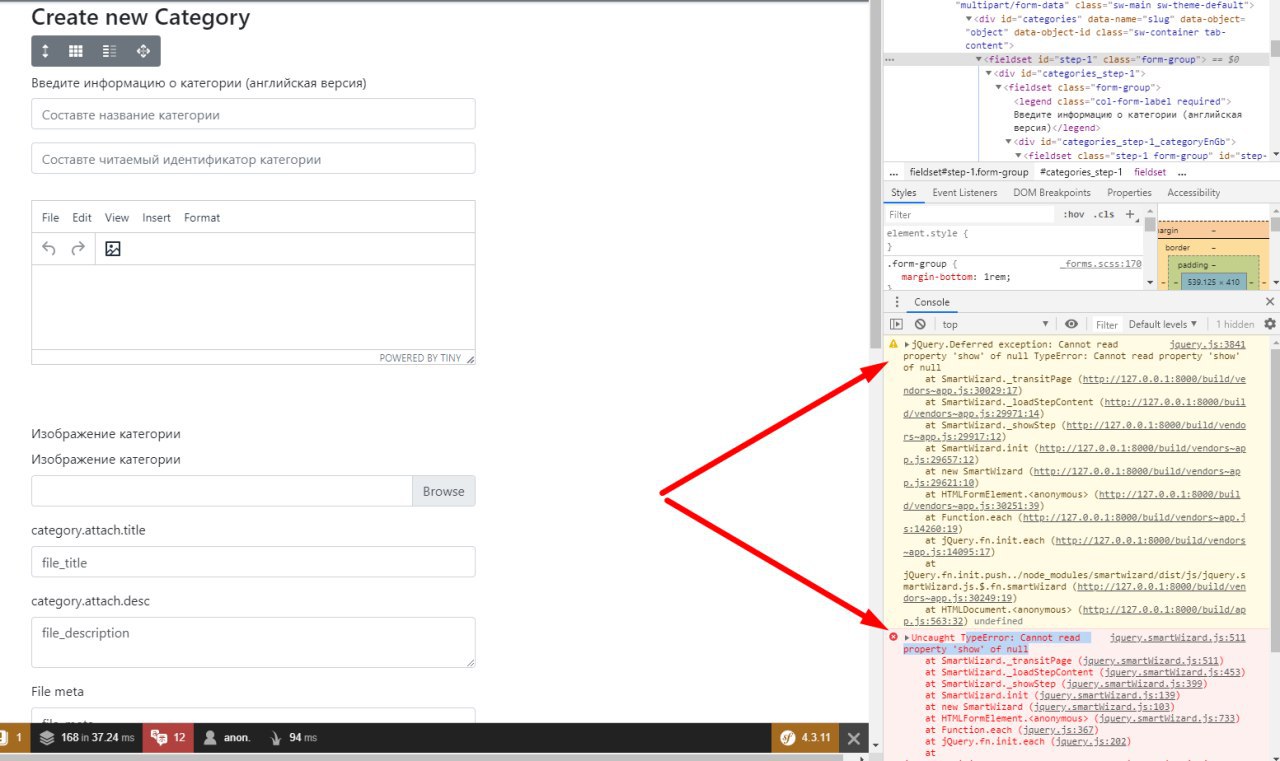
Task: Click the category slug identifier input field
Action: point(253,158)
